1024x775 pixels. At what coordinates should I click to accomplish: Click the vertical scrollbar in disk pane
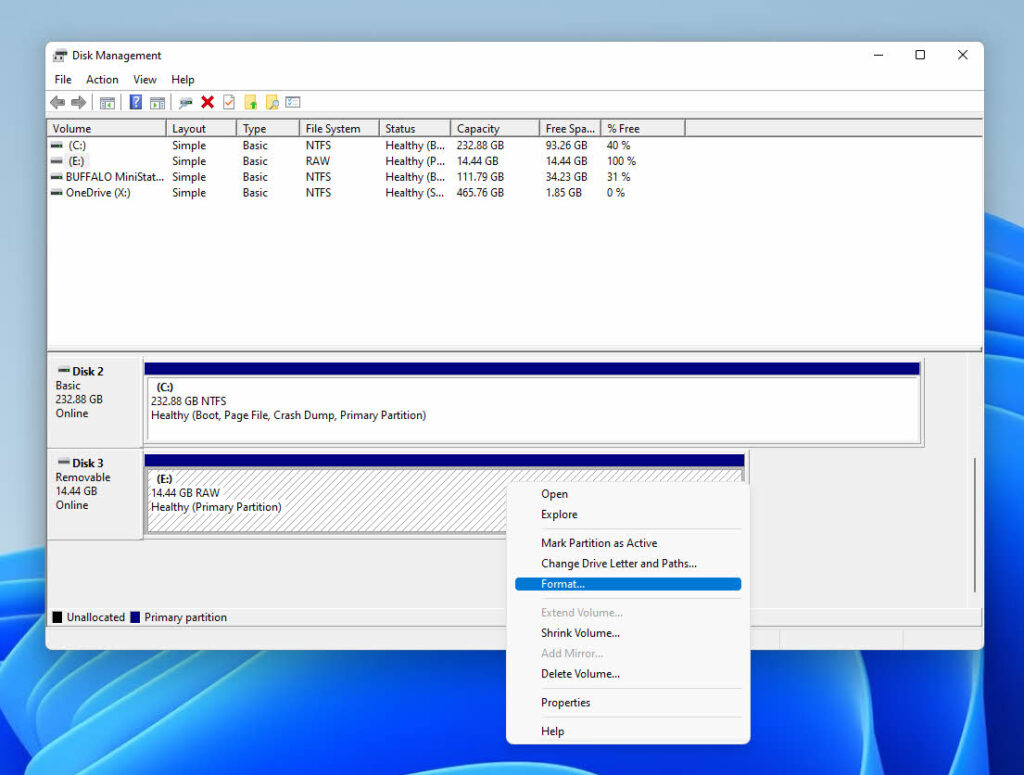pos(975,524)
